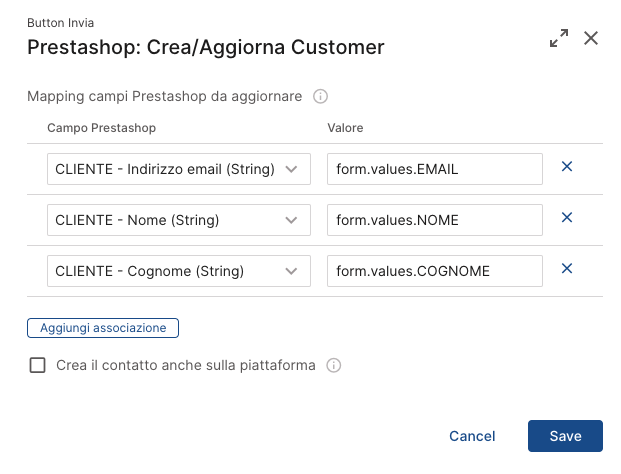This screenshot has height=474, width=621.
Task: Remove the Indirizzo email mapping row
Action: (x=567, y=166)
